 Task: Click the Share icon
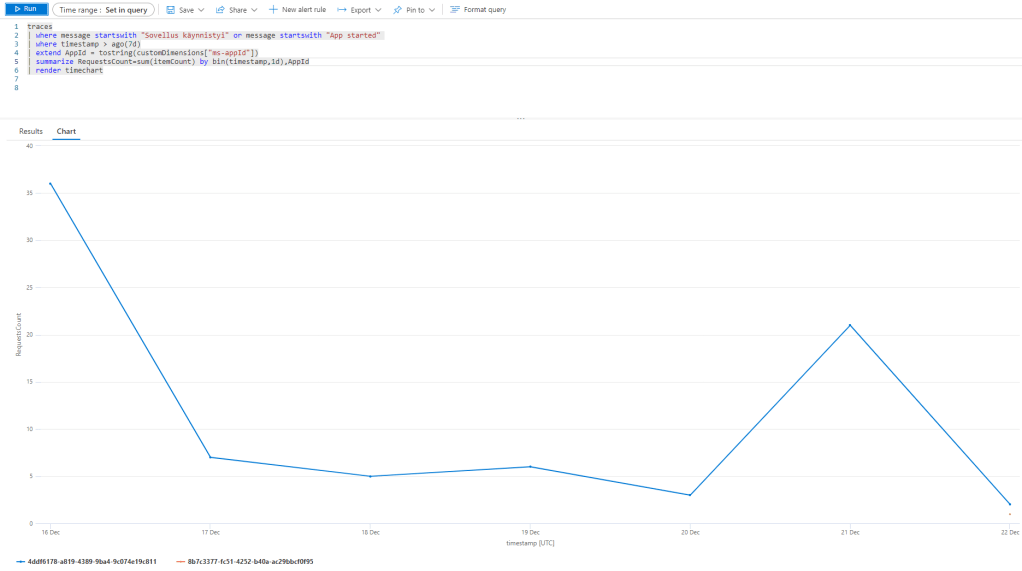coord(220,9)
